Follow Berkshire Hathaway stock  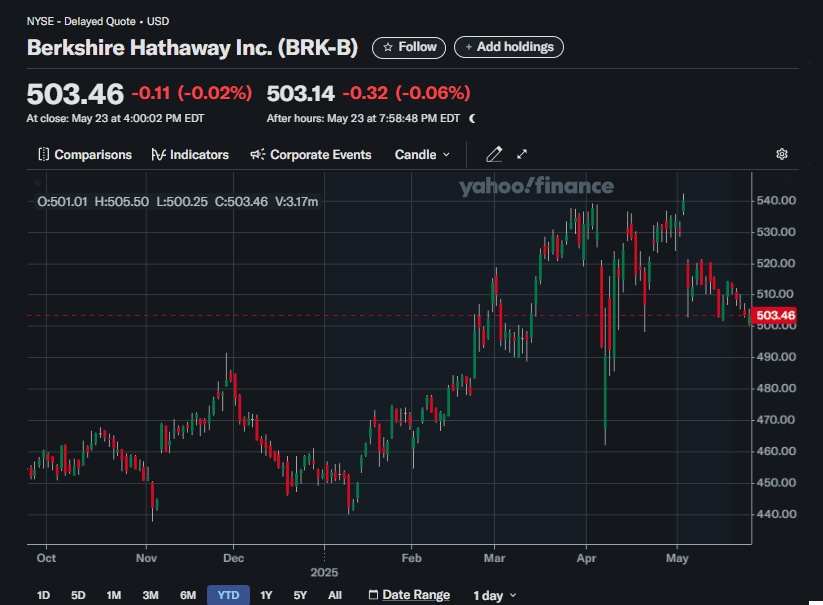(410, 47)
